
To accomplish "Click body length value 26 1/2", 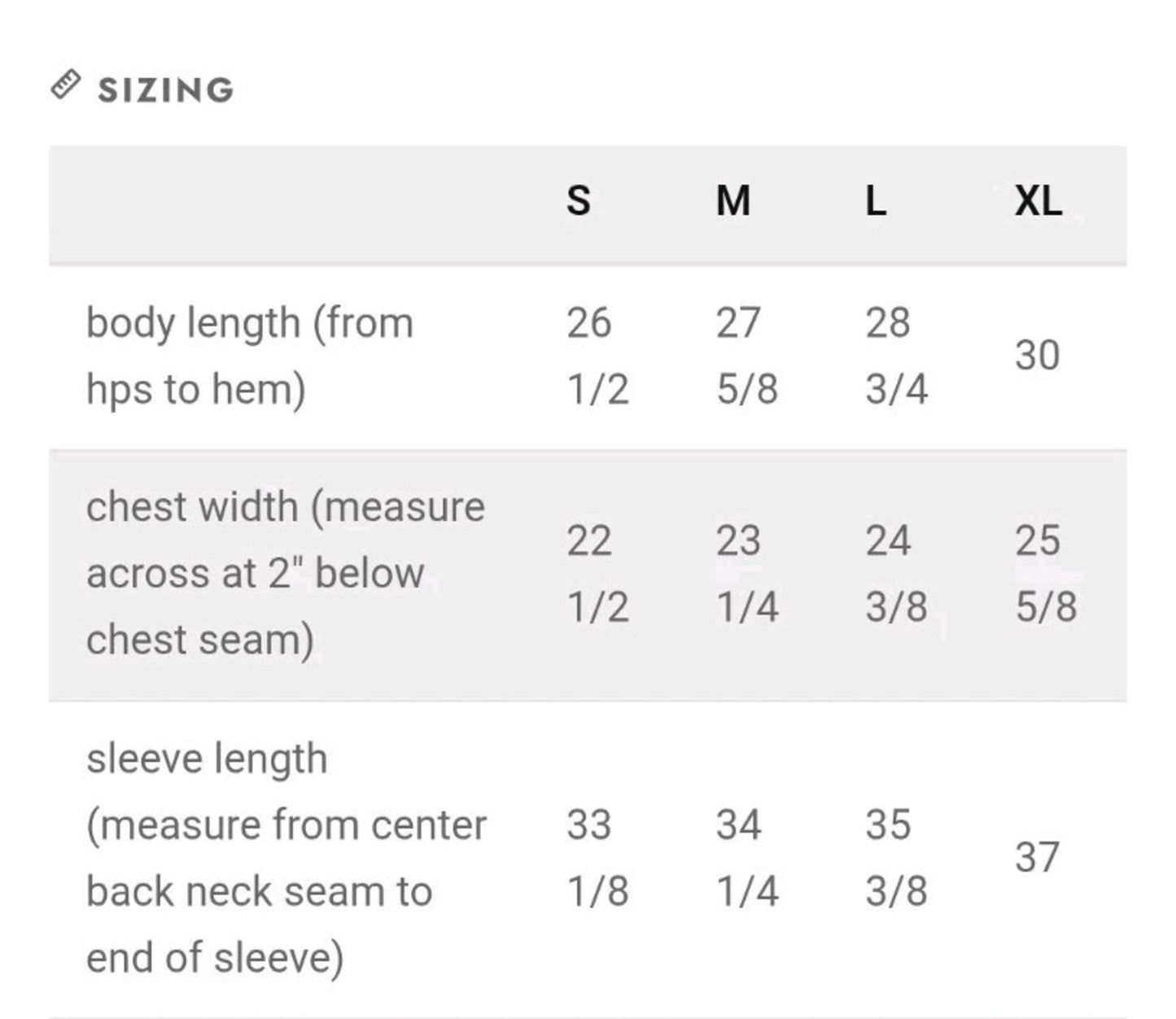I will (597, 356).
